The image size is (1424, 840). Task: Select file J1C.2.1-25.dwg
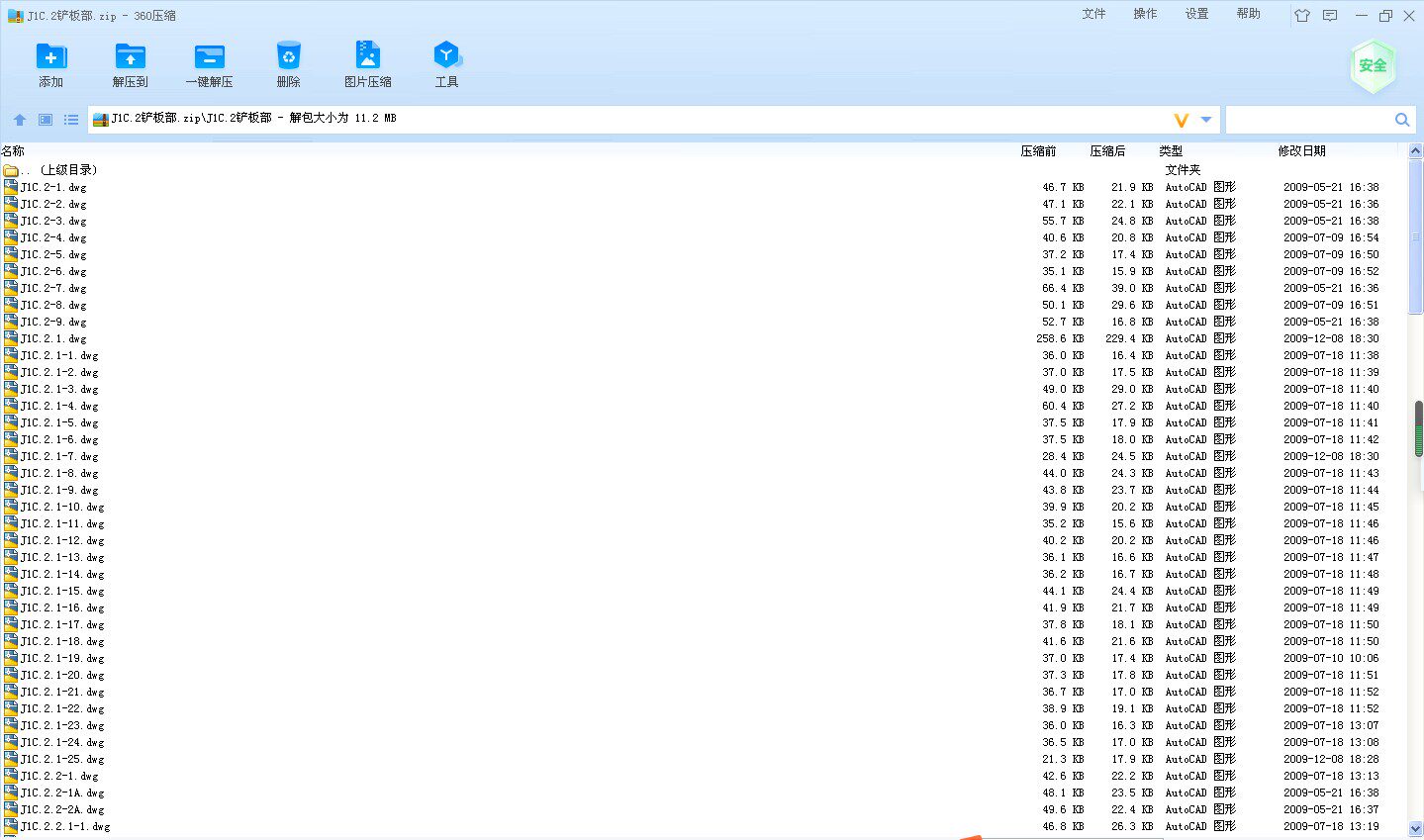(x=703, y=759)
